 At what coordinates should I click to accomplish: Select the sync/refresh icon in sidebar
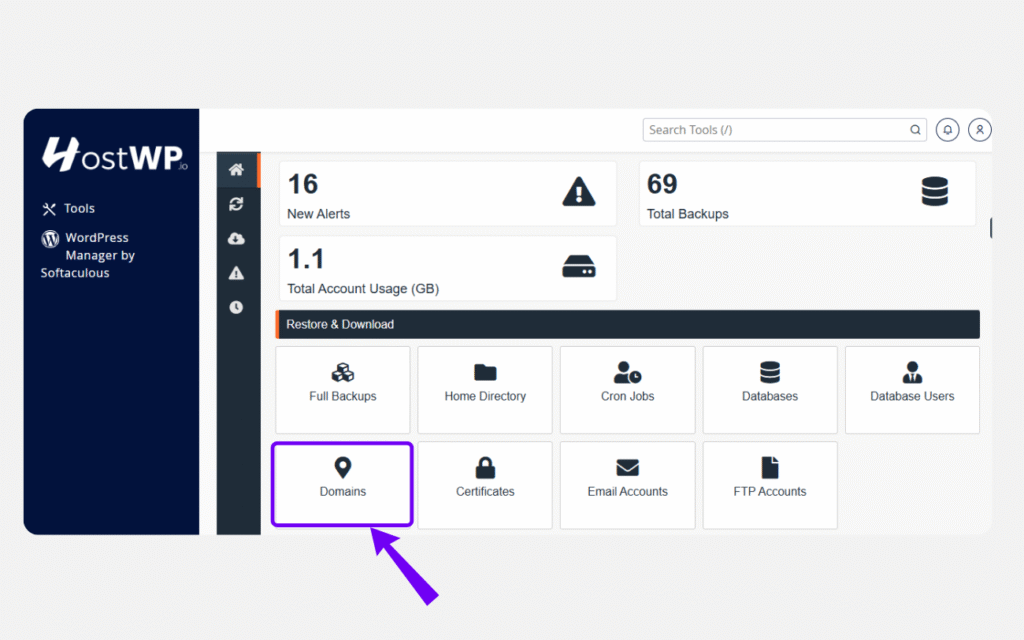pyautogui.click(x=237, y=204)
